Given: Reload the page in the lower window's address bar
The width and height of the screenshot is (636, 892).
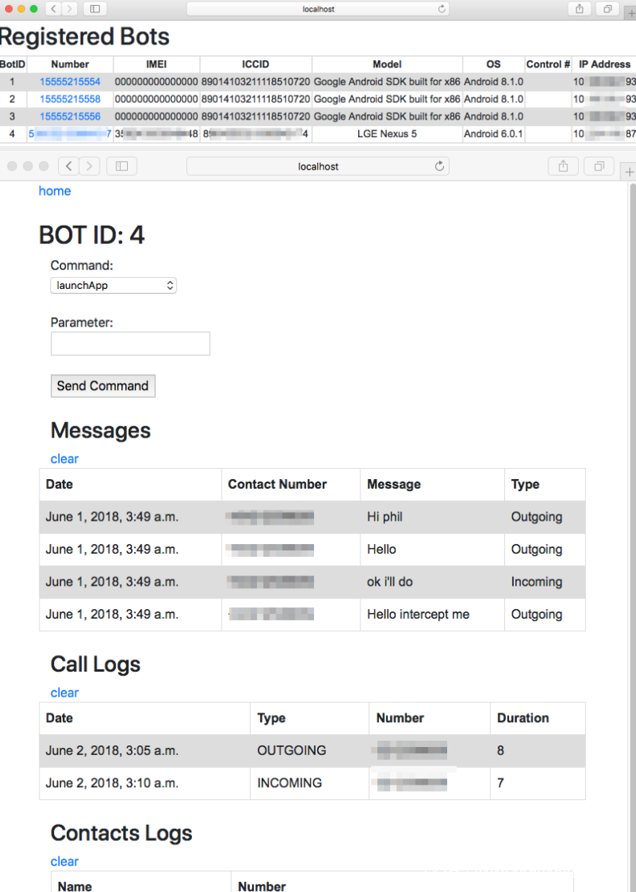Looking at the screenshot, I should [x=440, y=166].
